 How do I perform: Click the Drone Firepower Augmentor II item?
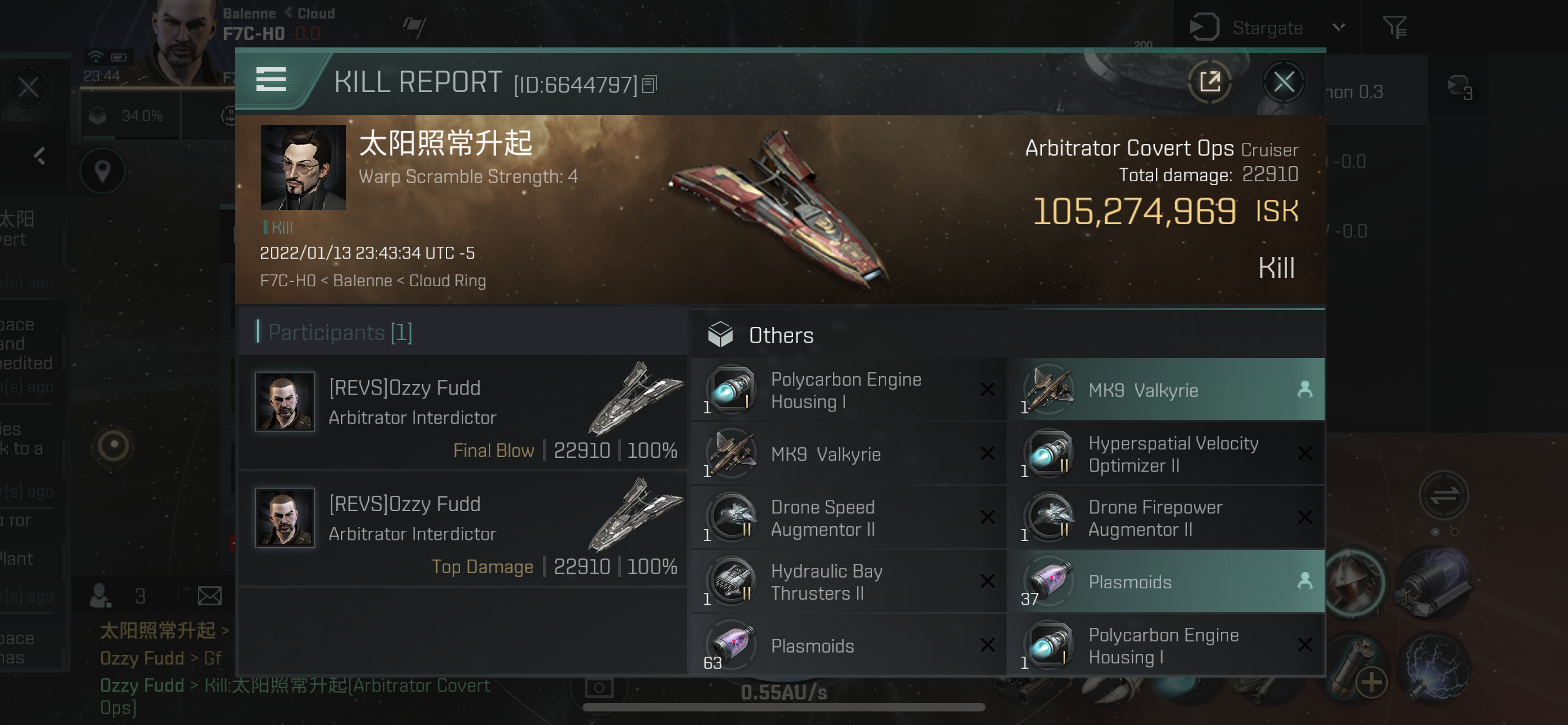[1166, 518]
